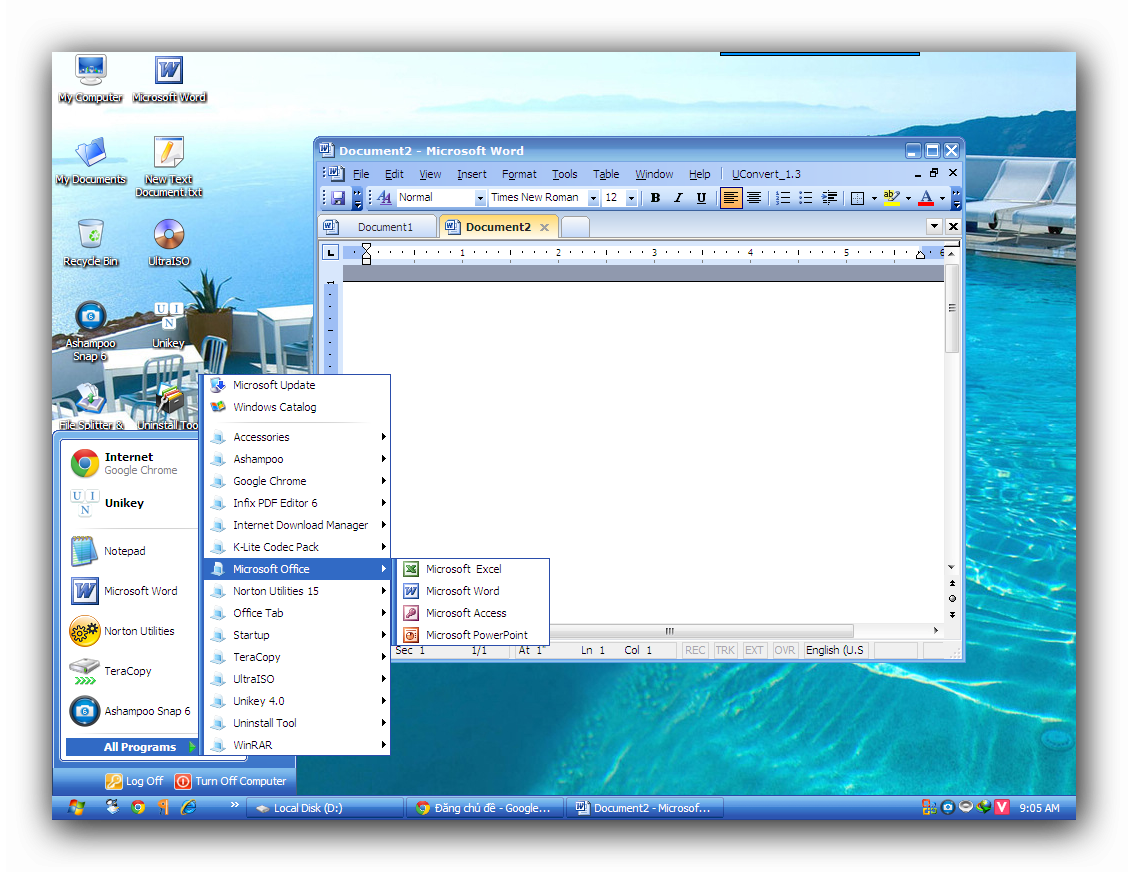Image resolution: width=1128 pixels, height=872 pixels.
Task: Apply red Font Color
Action: pos(926,198)
